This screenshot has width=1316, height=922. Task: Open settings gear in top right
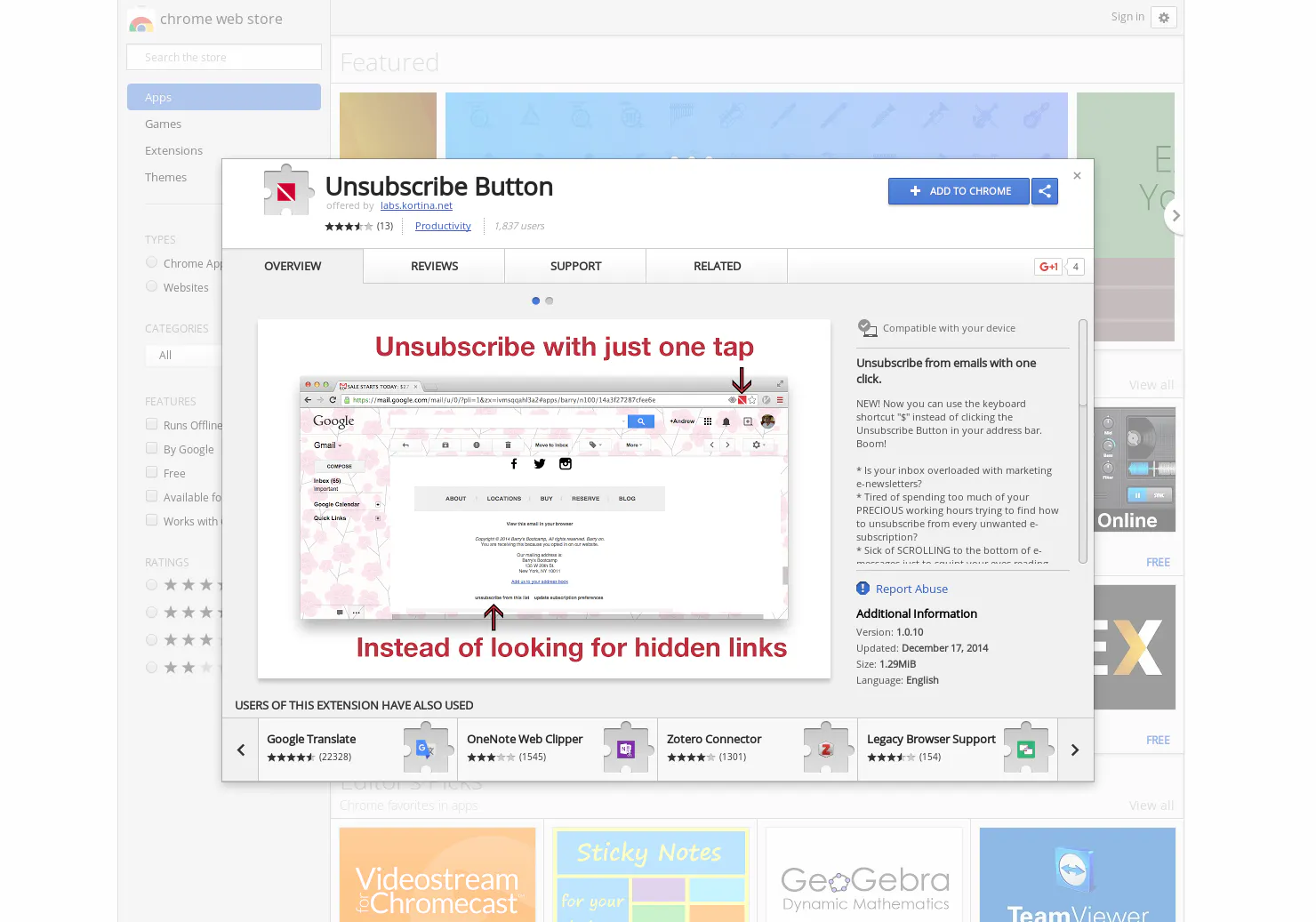coord(1164,18)
